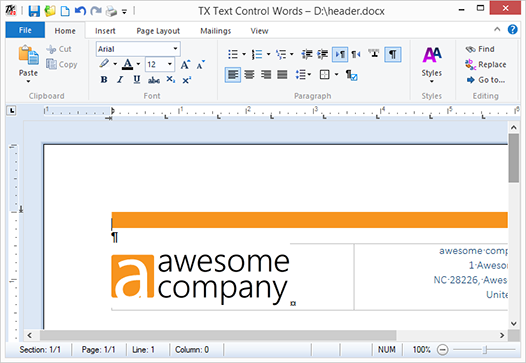Image resolution: width=526 pixels, height=363 pixels.
Task: Open help with the question mark icon
Action: [512, 30]
